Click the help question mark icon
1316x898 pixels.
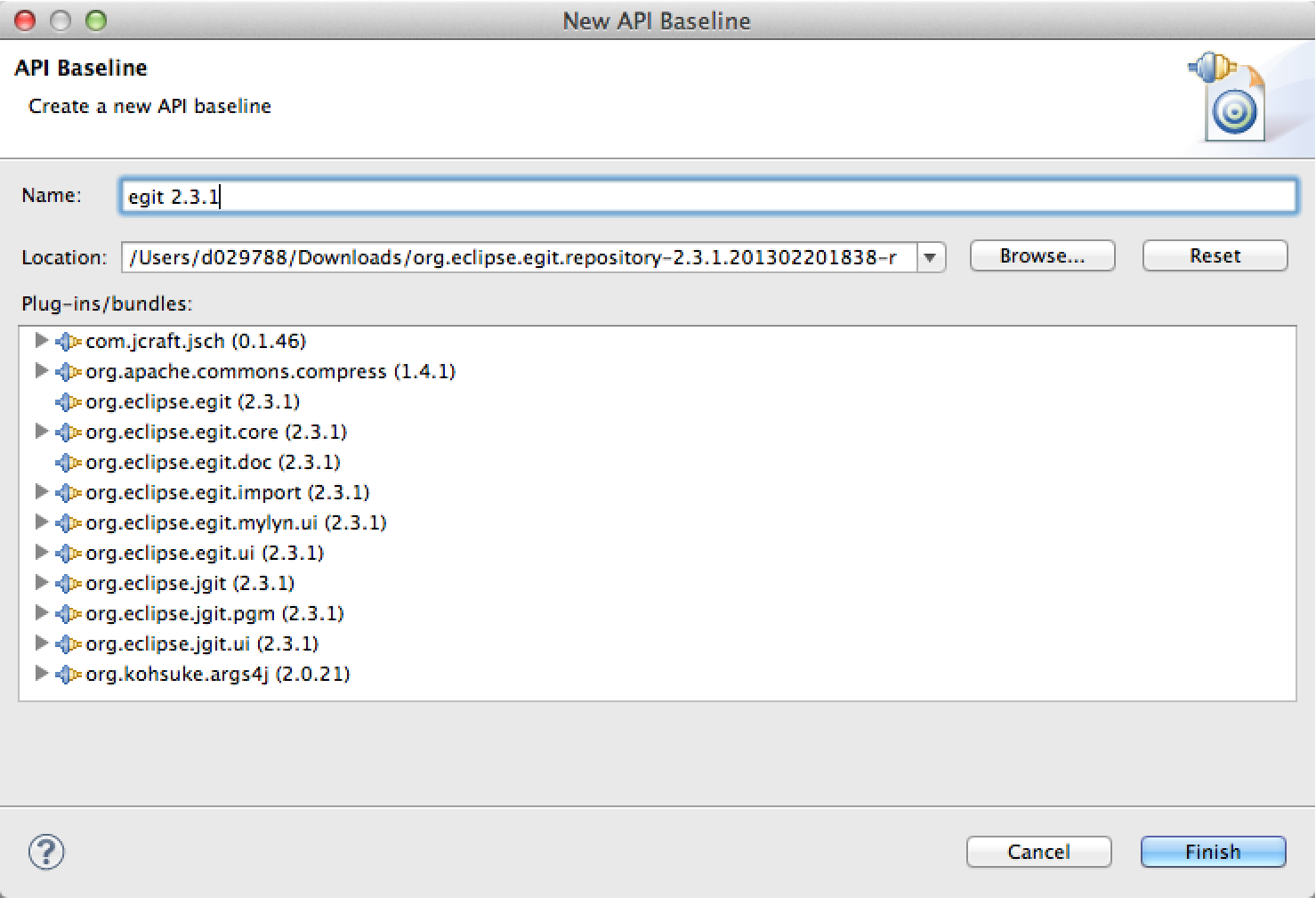pos(46,852)
